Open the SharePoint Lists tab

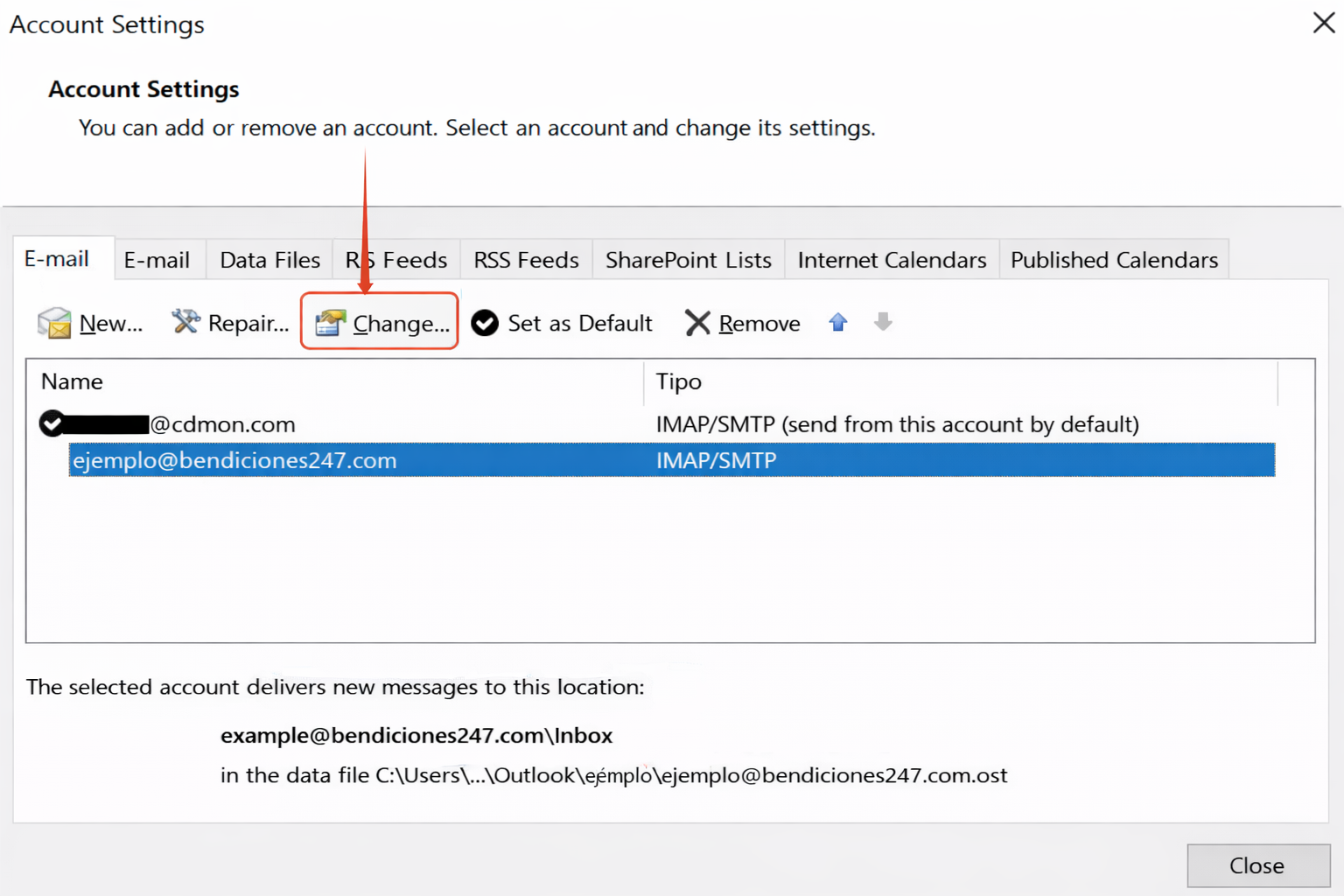click(x=688, y=260)
